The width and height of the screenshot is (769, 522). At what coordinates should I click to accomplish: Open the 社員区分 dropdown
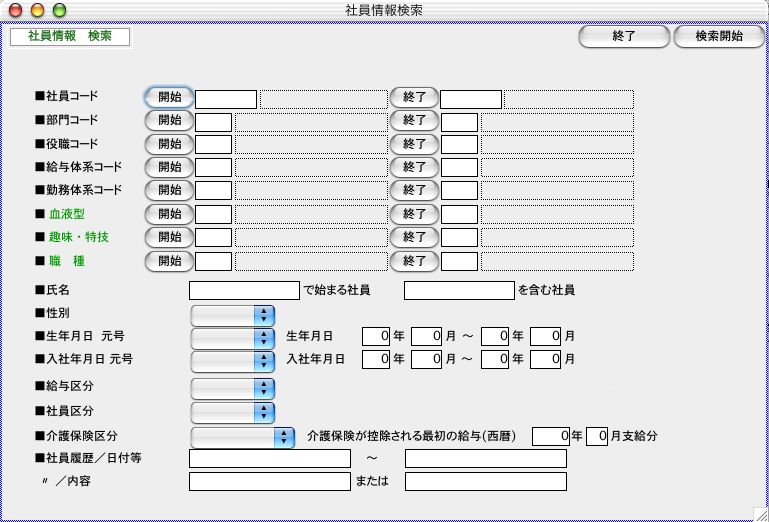(x=232, y=411)
